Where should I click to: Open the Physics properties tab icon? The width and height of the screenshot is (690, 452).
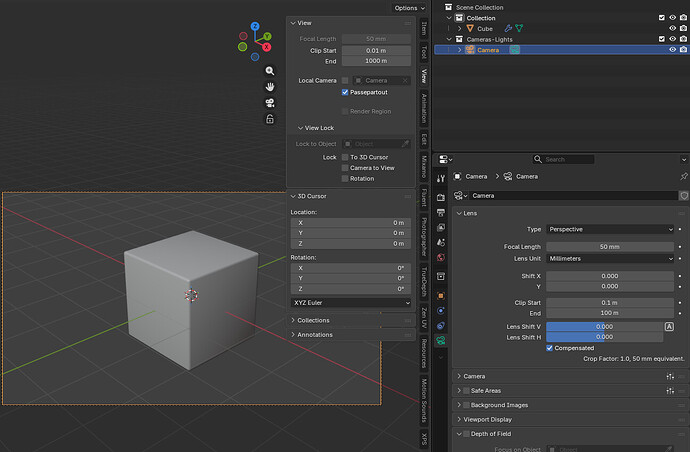[441, 311]
